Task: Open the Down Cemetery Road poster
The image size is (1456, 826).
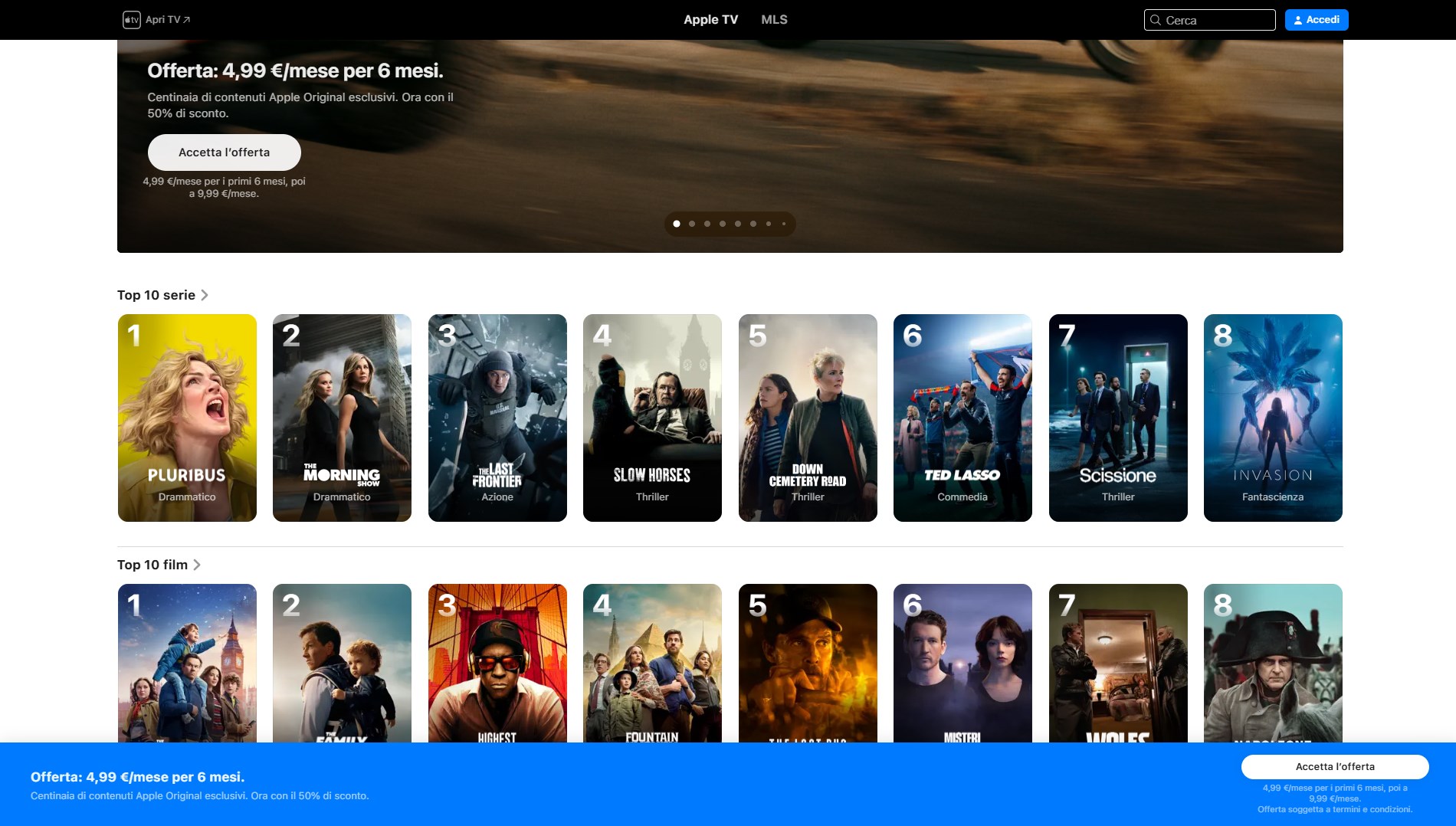Action: point(808,418)
